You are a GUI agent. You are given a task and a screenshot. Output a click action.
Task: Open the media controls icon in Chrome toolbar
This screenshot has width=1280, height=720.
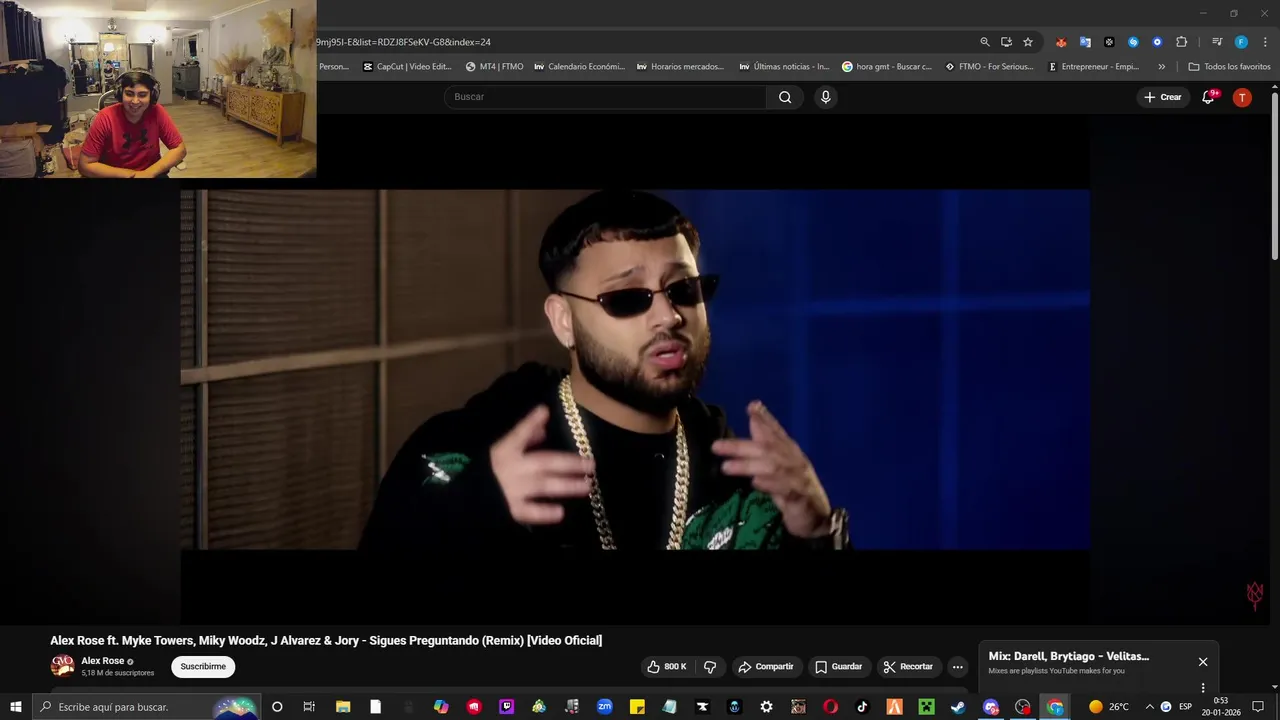[x=1217, y=42]
